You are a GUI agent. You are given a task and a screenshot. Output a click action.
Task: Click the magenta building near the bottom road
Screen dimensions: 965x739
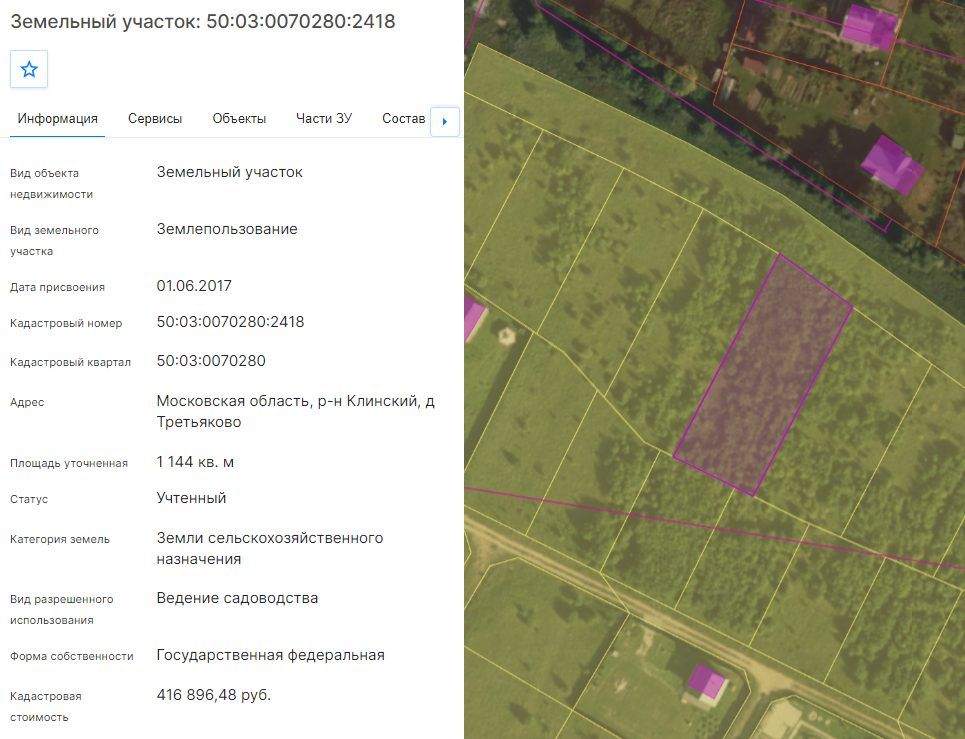(708, 681)
